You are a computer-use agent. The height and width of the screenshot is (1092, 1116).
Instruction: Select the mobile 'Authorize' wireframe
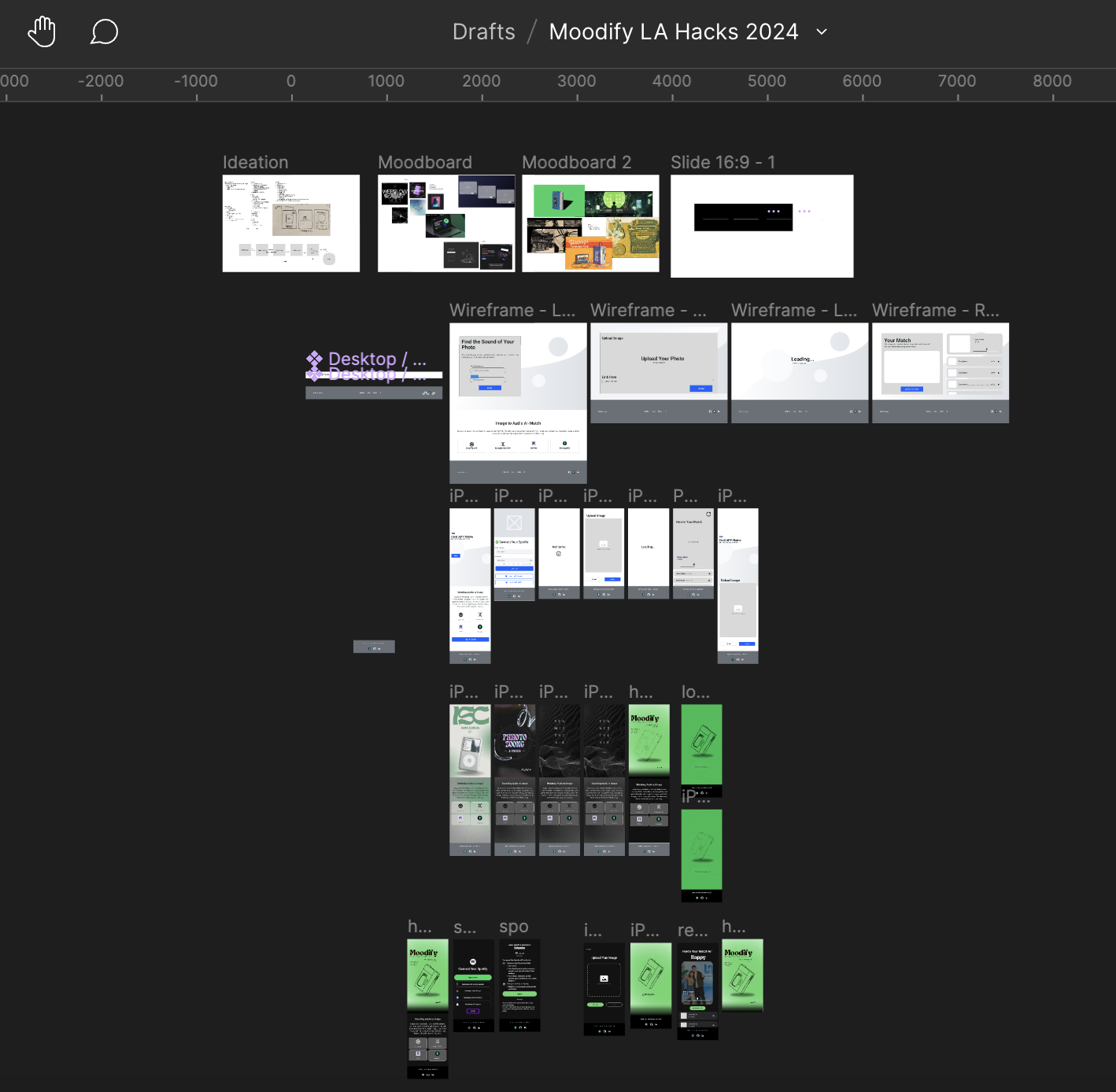pos(559,554)
